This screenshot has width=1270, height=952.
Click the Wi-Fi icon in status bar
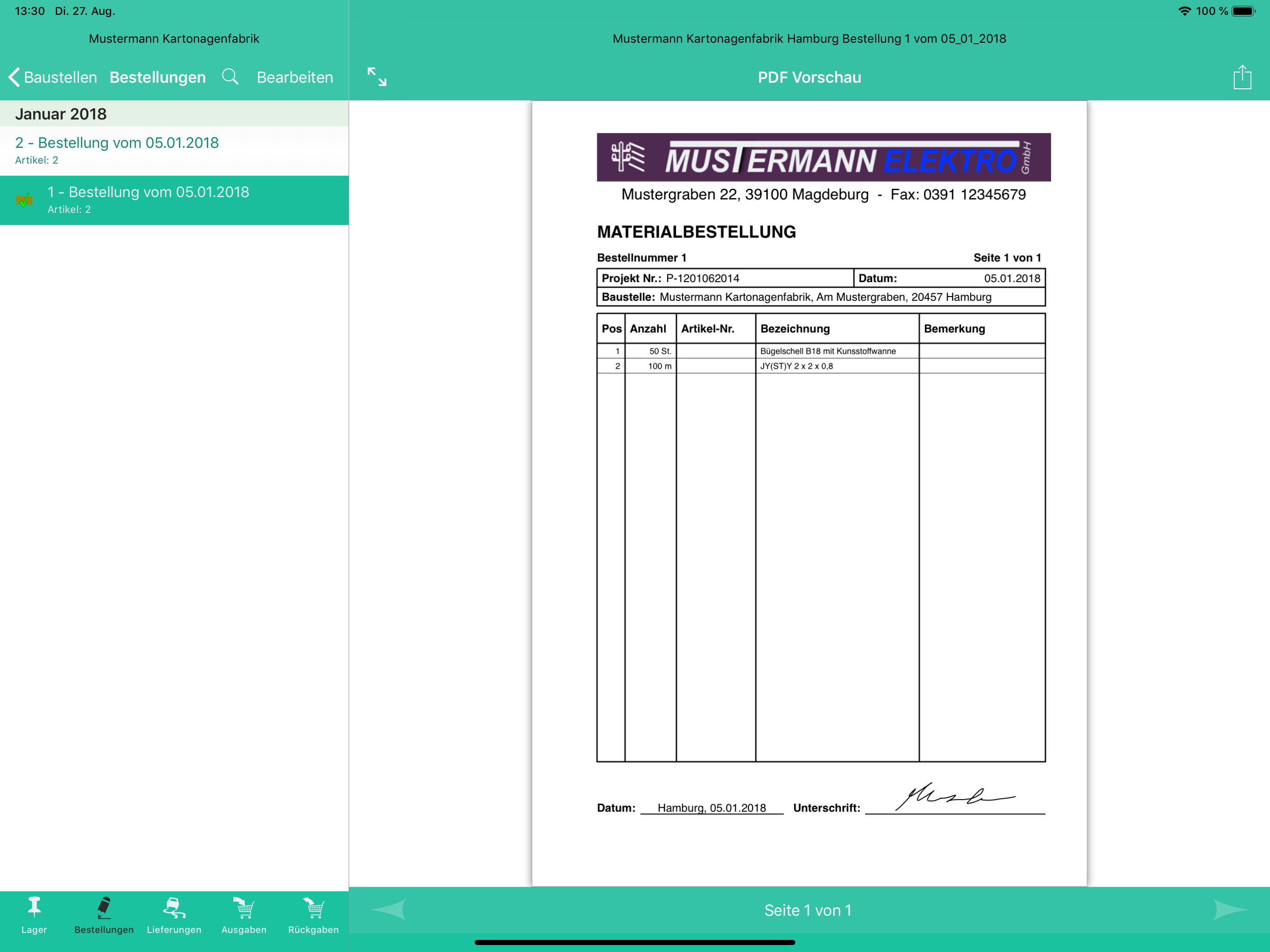click(1184, 11)
